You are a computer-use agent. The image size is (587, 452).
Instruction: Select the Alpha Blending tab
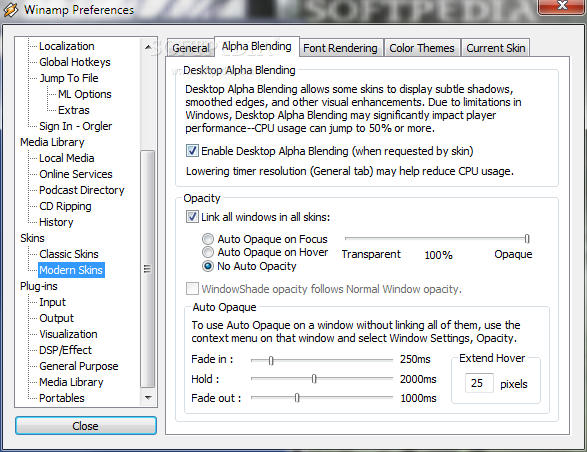coord(256,46)
